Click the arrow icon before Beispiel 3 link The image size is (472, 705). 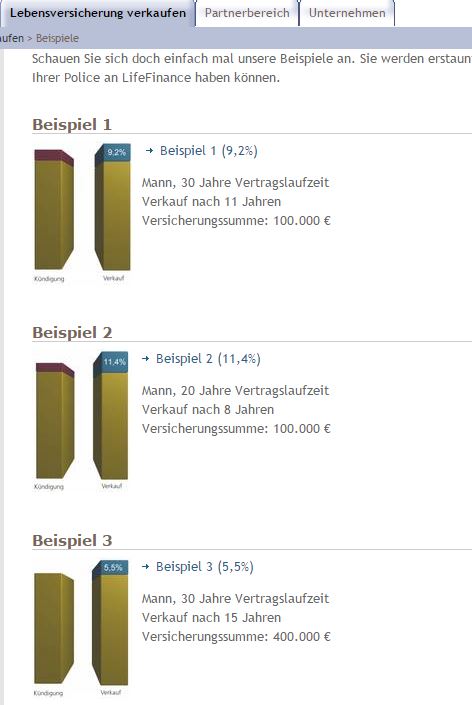pos(145,567)
